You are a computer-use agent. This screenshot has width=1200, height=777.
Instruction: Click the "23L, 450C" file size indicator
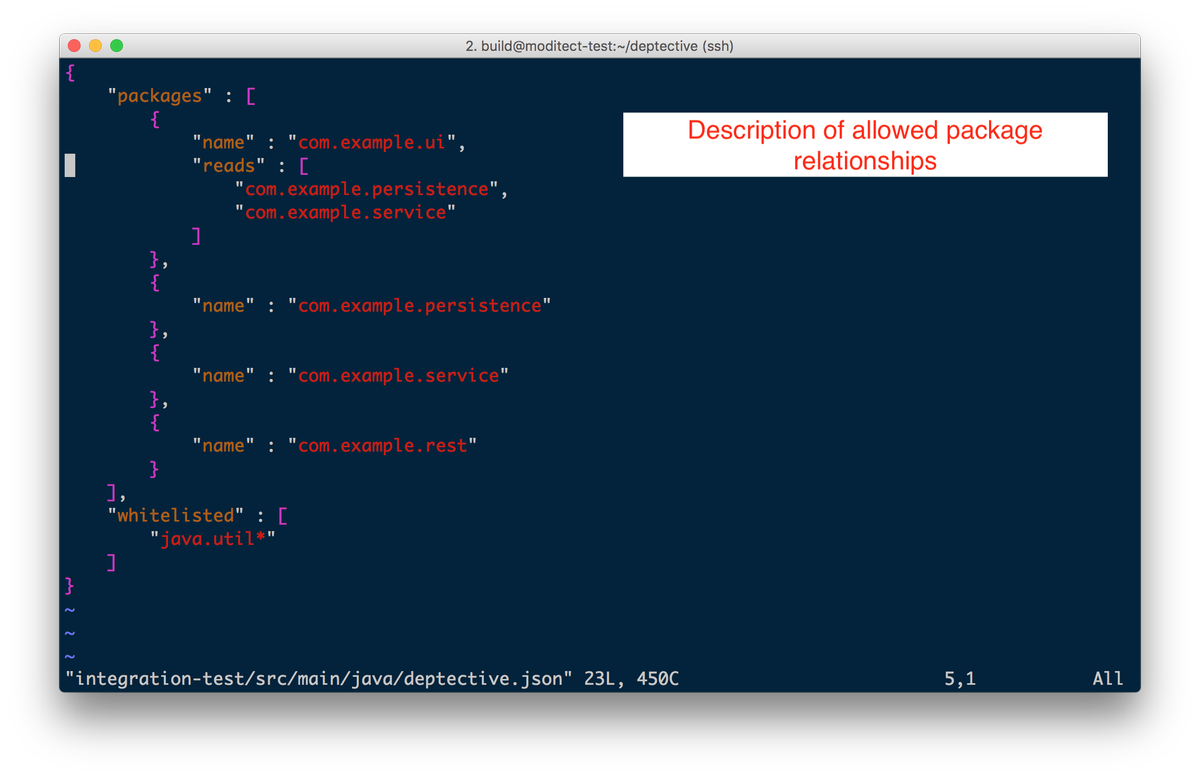(632, 678)
